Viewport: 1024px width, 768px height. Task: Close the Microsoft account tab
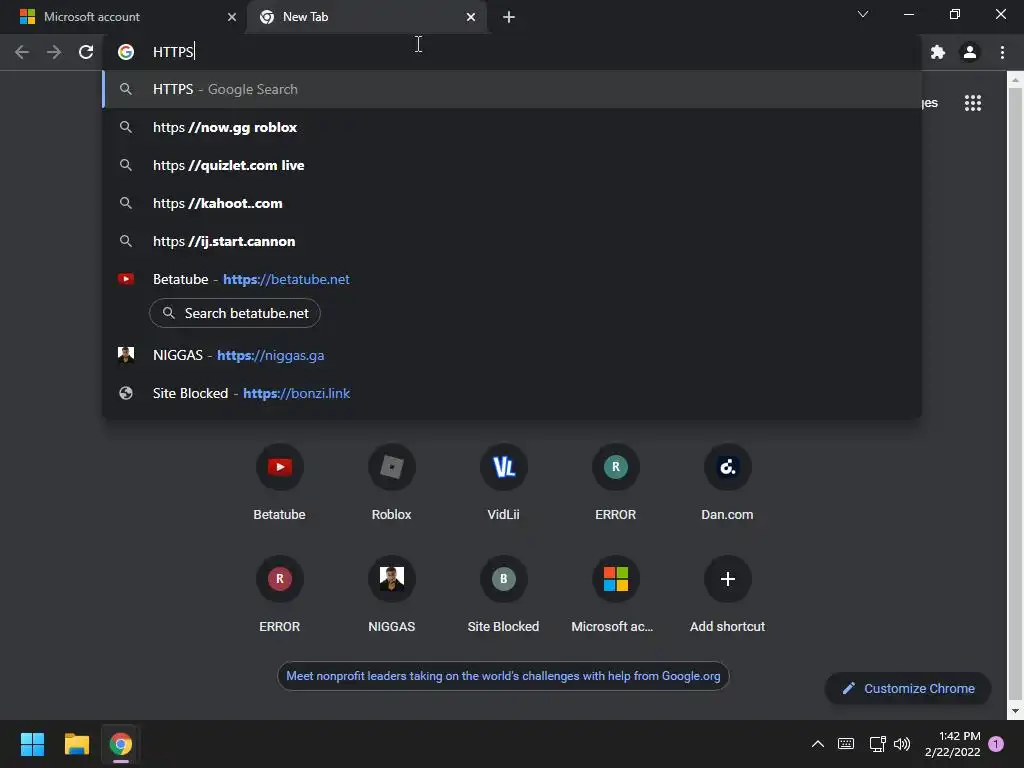click(232, 17)
